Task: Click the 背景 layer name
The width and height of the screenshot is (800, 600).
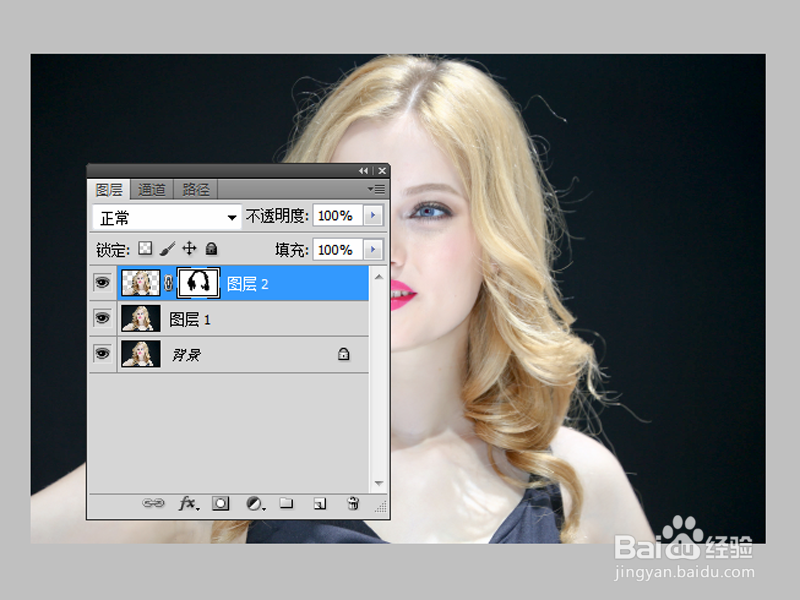Action: point(186,355)
